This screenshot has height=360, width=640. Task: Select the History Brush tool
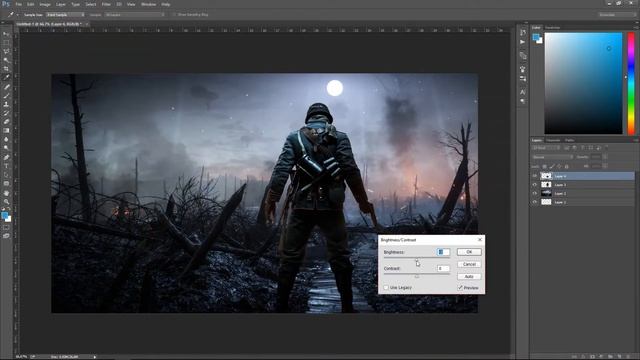pyautogui.click(x=6, y=113)
